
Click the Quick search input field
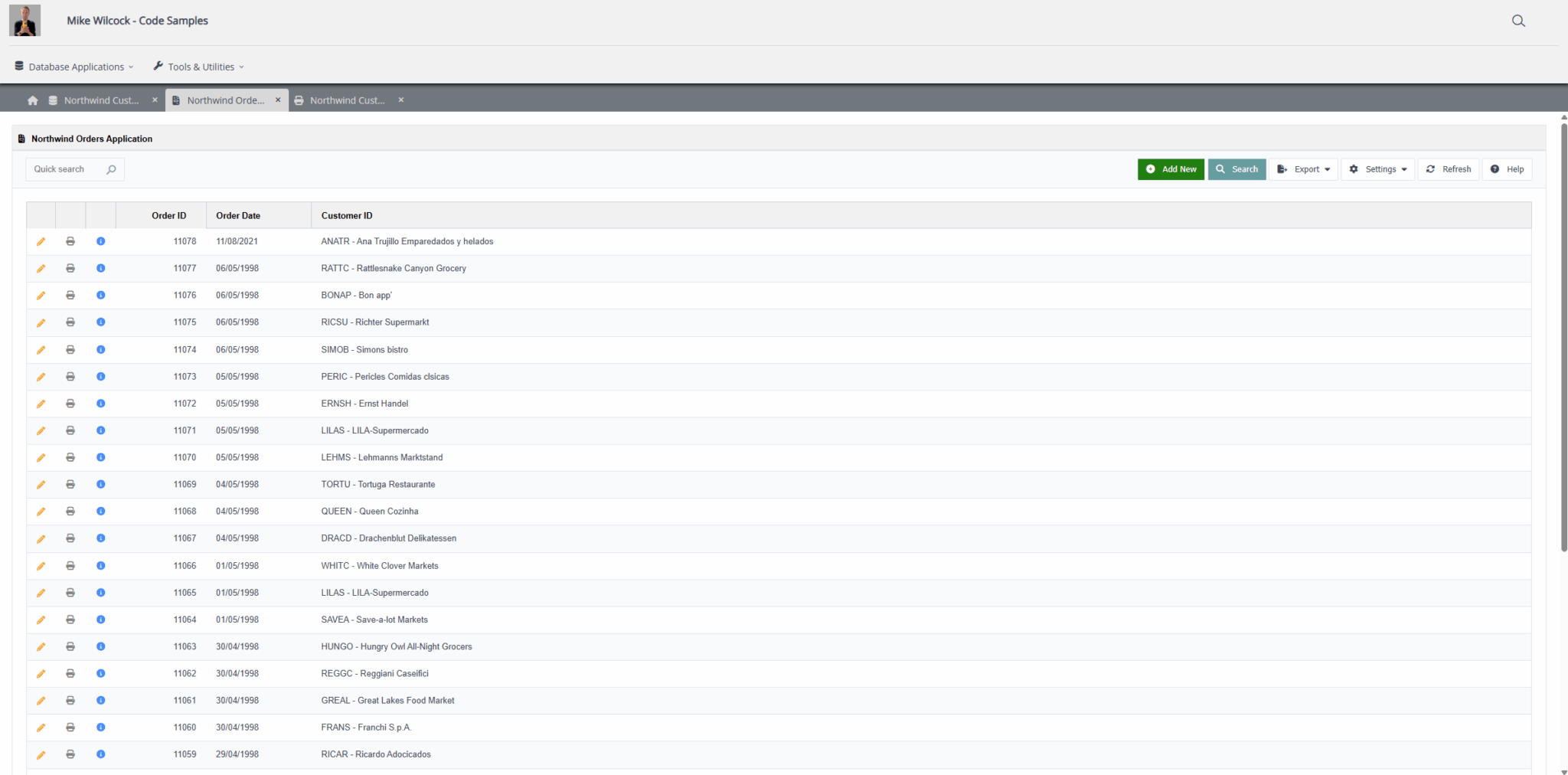[x=66, y=169]
